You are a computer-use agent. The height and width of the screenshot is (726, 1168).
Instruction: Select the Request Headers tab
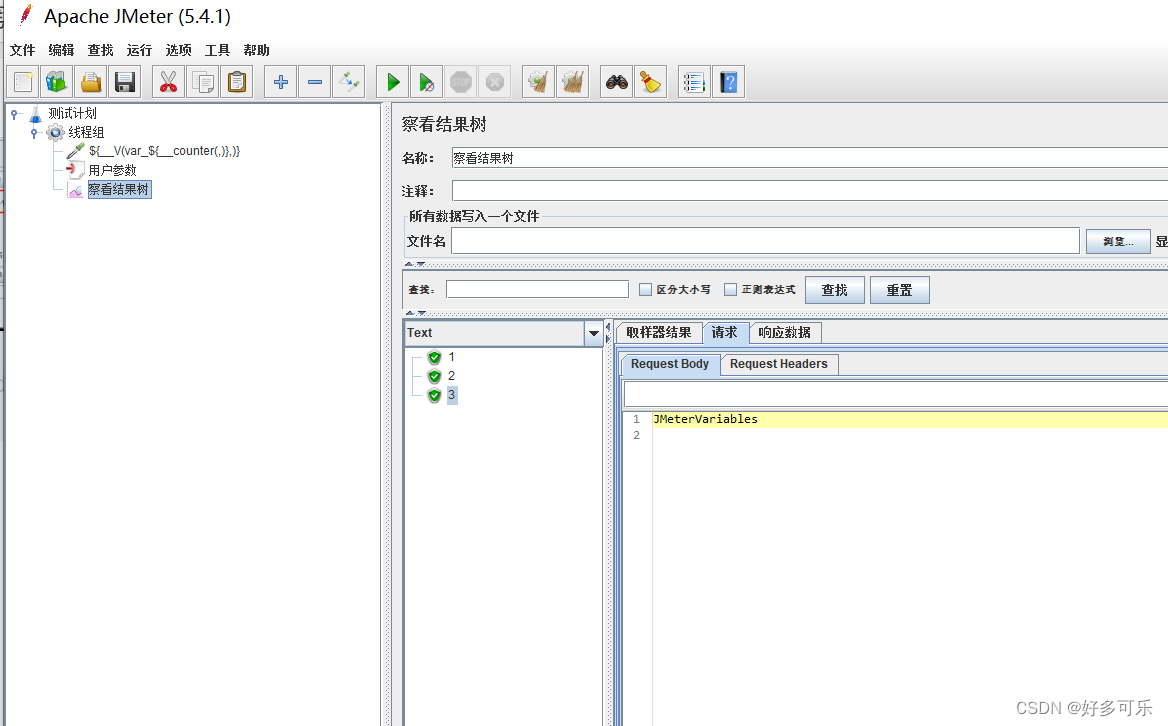point(778,364)
